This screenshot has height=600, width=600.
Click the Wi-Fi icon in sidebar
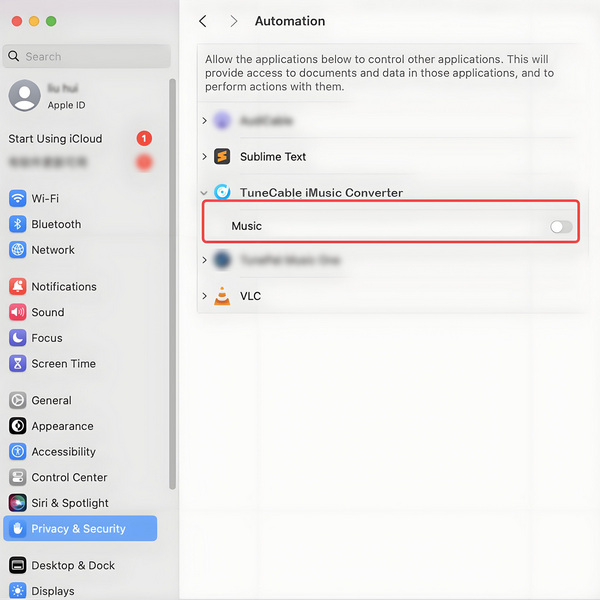18,198
